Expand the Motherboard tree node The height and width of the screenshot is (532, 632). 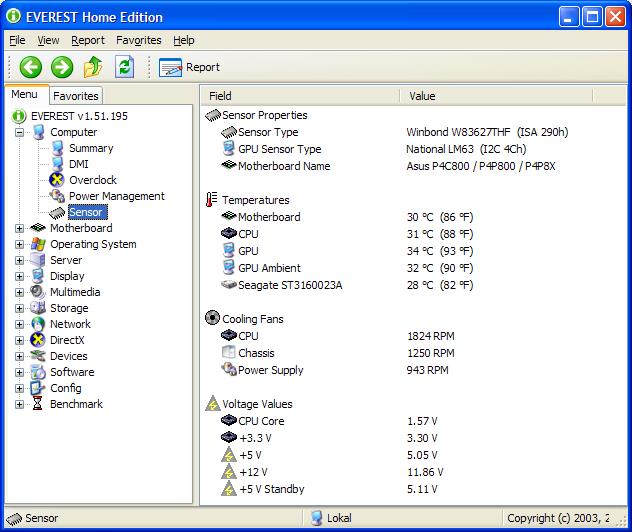[x=19, y=229]
